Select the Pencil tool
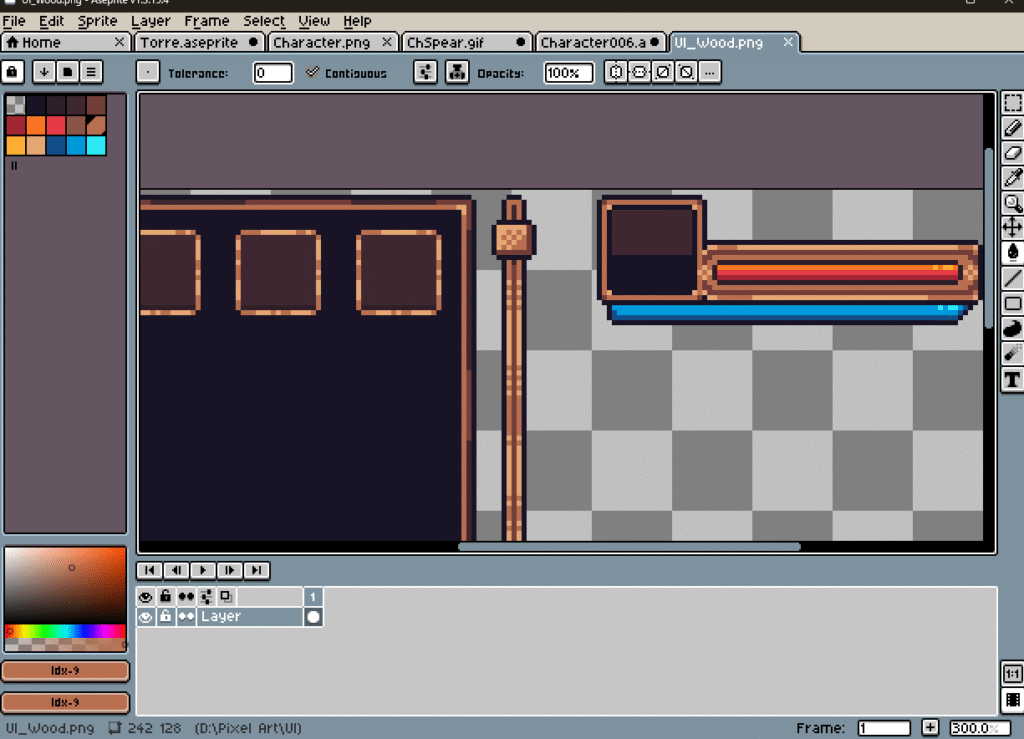This screenshot has height=739, width=1024. pos(1012,128)
